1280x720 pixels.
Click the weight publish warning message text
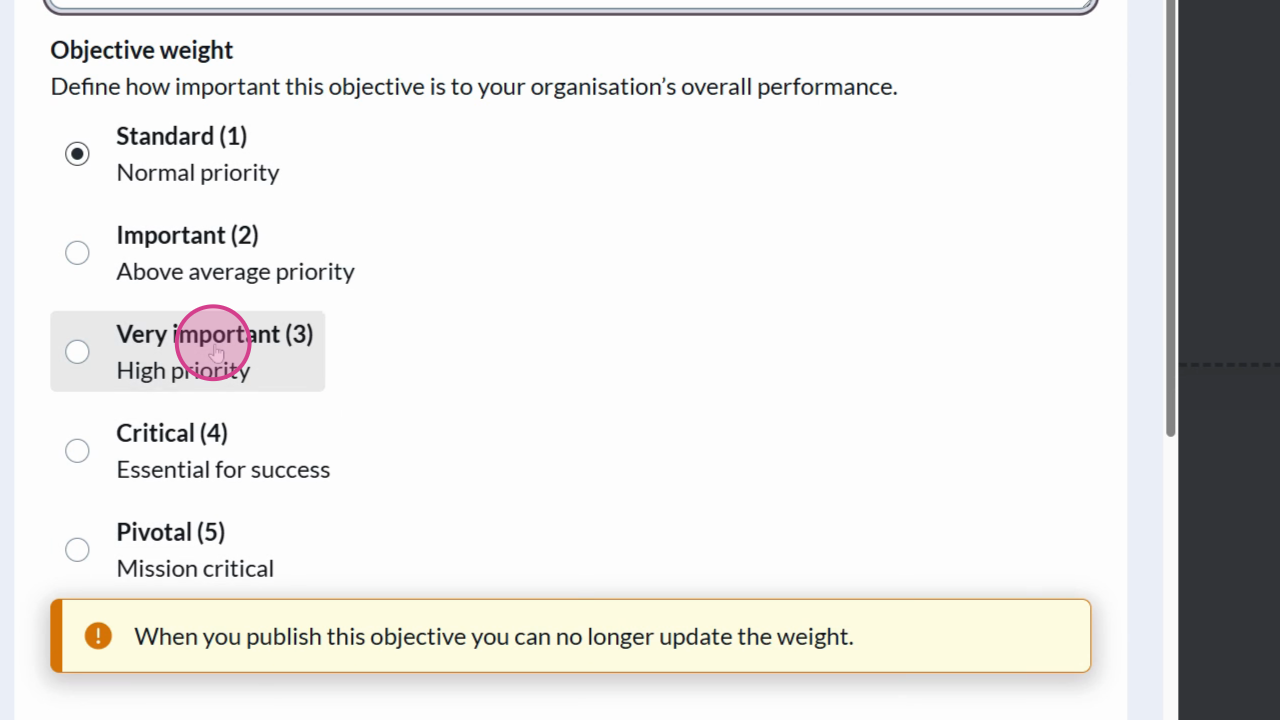pyautogui.click(x=493, y=637)
